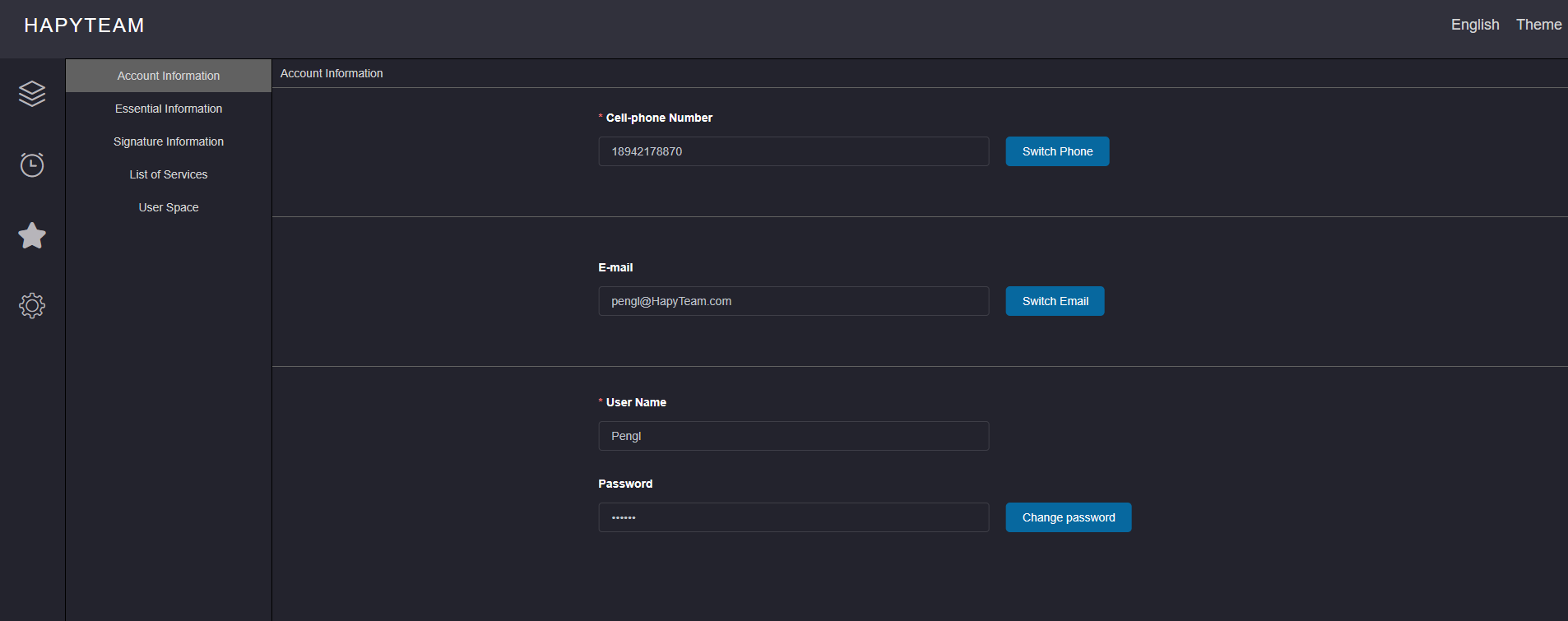
Task: Open the stacked layers sidebar icon
Action: click(x=32, y=94)
